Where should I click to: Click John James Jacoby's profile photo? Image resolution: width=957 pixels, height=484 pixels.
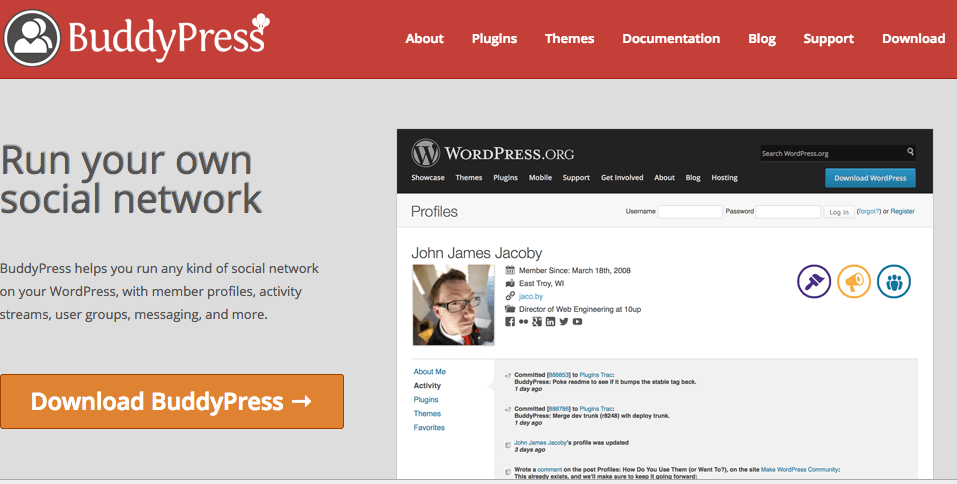coord(453,305)
